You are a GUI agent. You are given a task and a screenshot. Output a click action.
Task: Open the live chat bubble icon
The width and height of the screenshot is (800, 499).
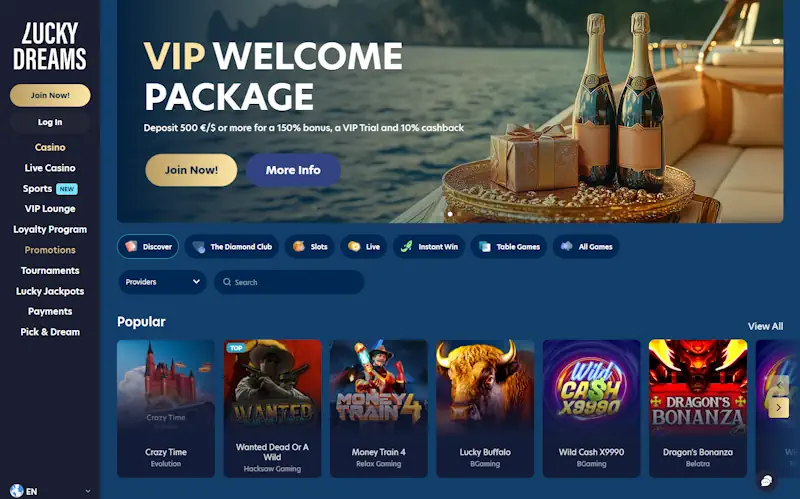pos(766,481)
